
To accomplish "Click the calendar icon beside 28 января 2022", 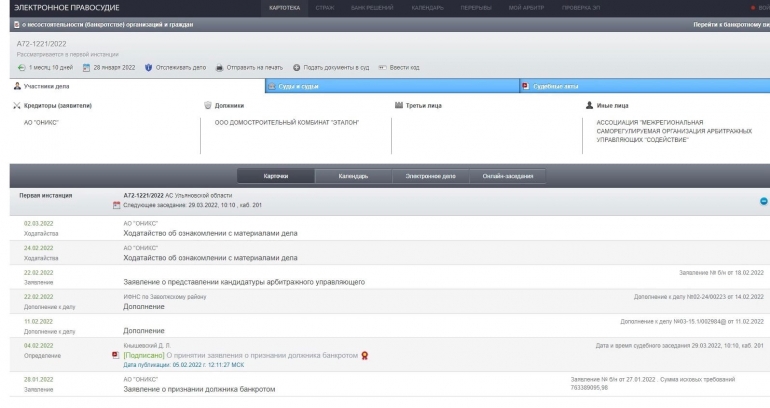I will pyautogui.click(x=87, y=67).
